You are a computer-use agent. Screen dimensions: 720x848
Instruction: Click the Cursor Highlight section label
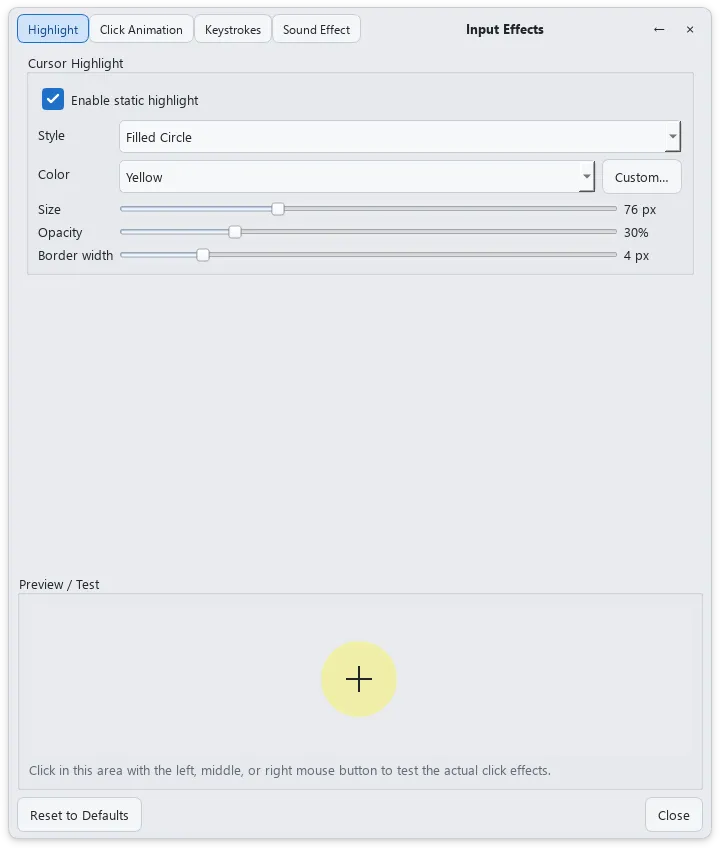(x=76, y=64)
